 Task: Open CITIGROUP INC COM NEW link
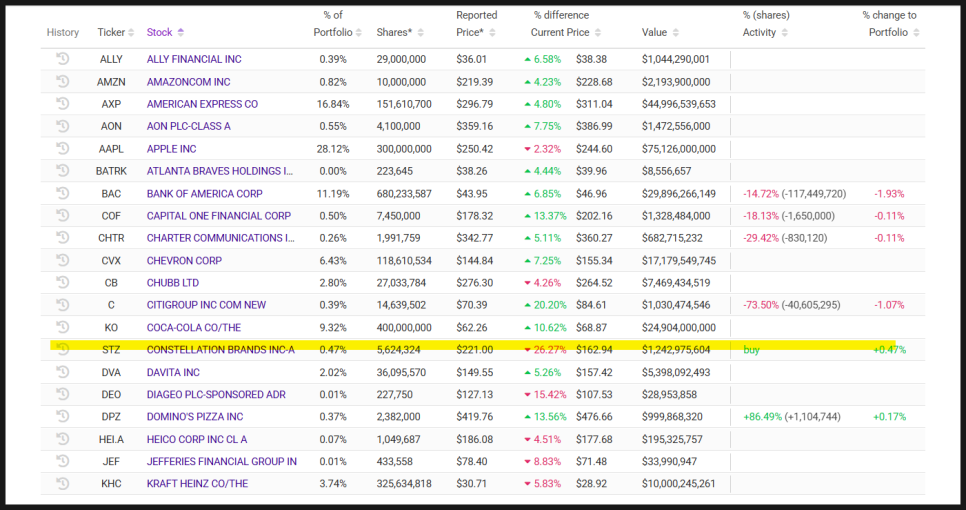click(x=206, y=305)
